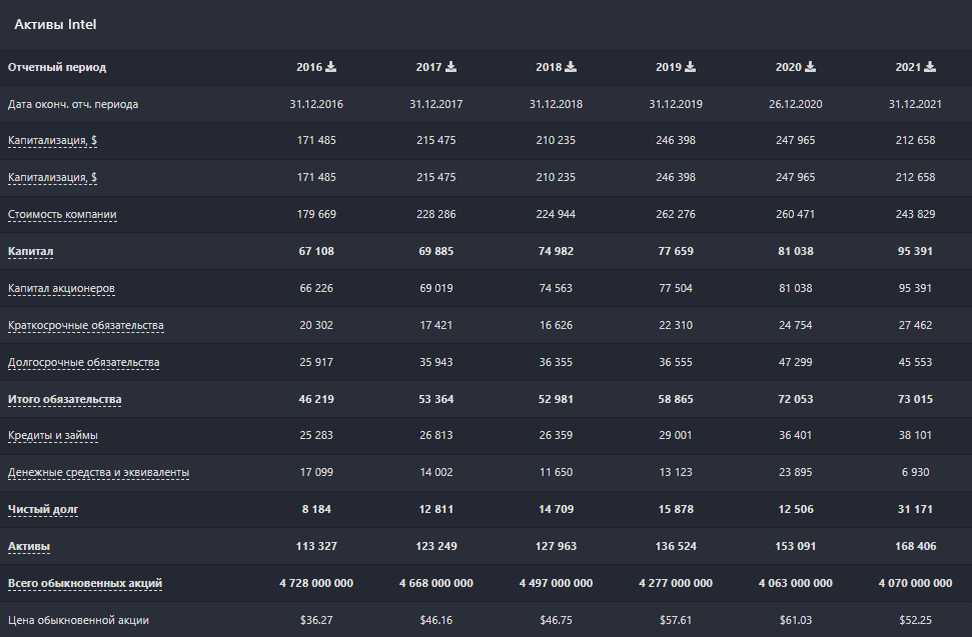Screen dimensions: 972x637
Task: Select the date 26.12.2020
Action: pos(795,104)
